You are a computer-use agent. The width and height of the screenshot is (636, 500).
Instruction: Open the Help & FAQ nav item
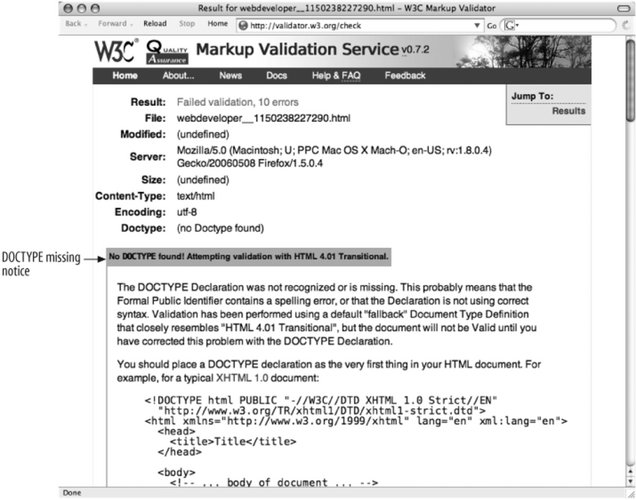(336, 75)
